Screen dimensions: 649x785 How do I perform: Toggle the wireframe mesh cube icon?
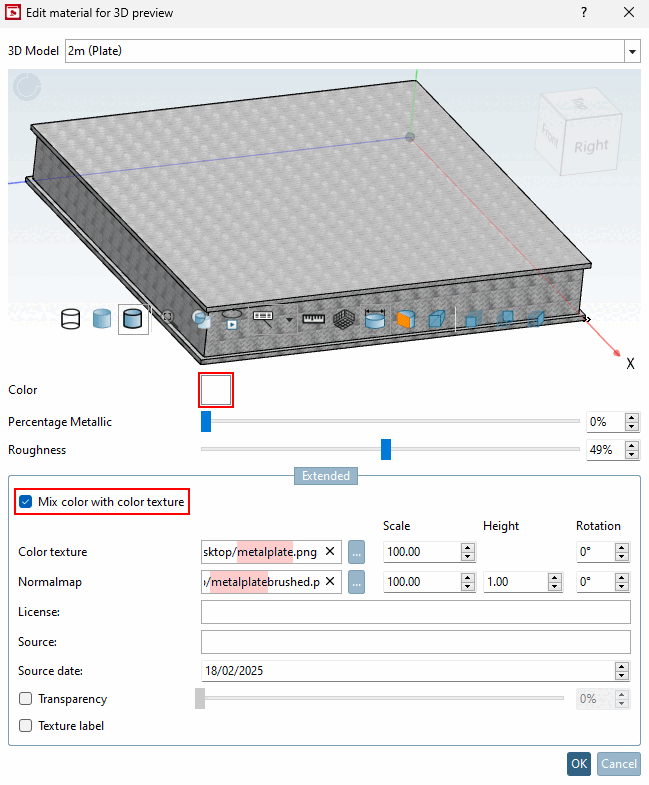point(344,319)
